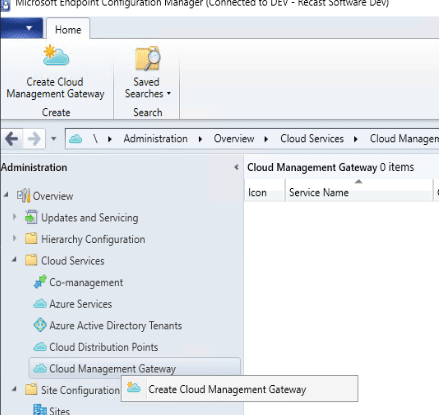Select Azure Services cloud icon
This screenshot has height=415, width=439.
point(40,304)
